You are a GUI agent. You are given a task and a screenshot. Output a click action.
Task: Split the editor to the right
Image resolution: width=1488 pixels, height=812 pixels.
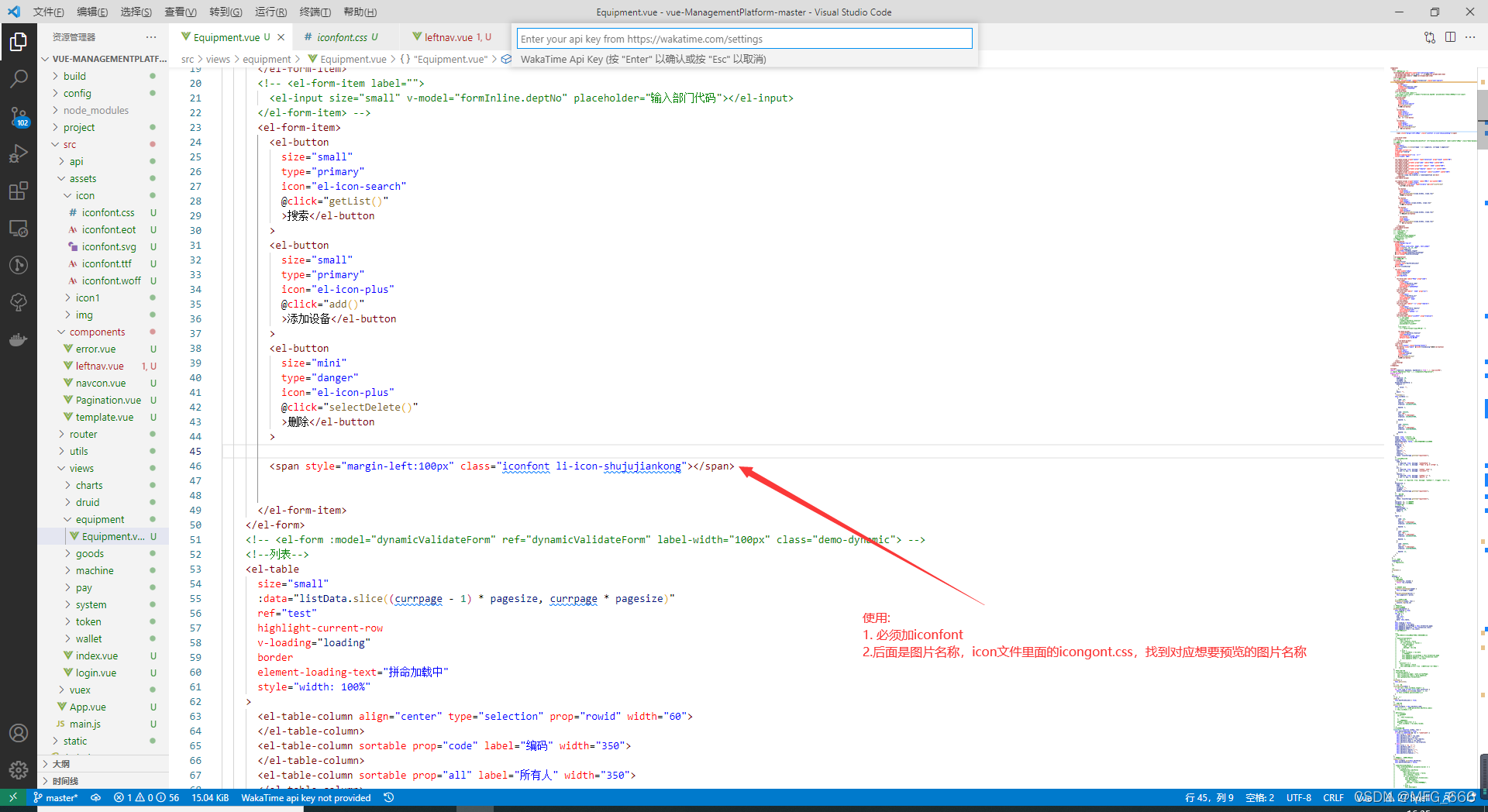[x=1450, y=37]
